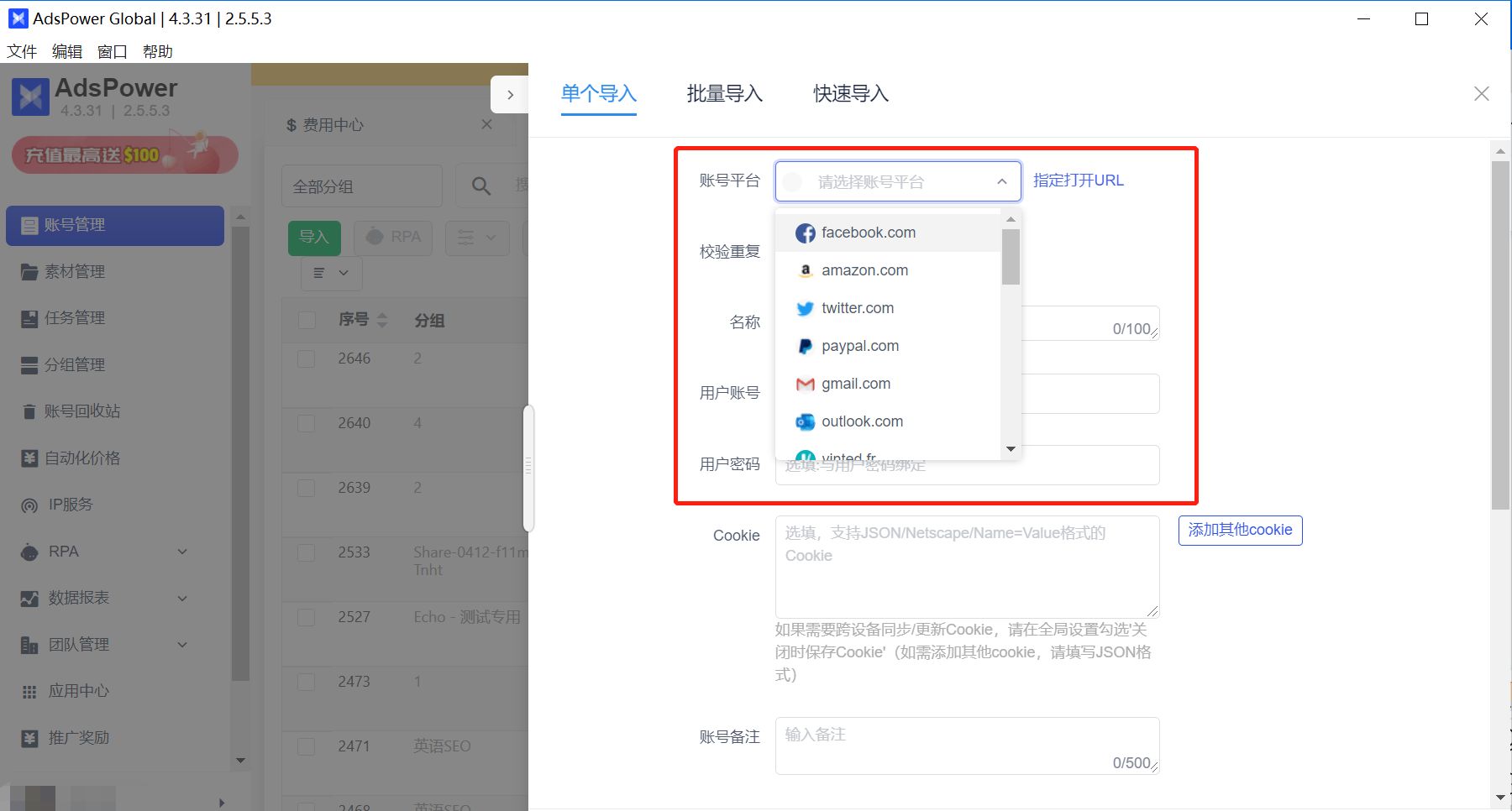The image size is (1512, 811).
Task: Click the Echo - 测试专用 cell
Action: point(467,617)
